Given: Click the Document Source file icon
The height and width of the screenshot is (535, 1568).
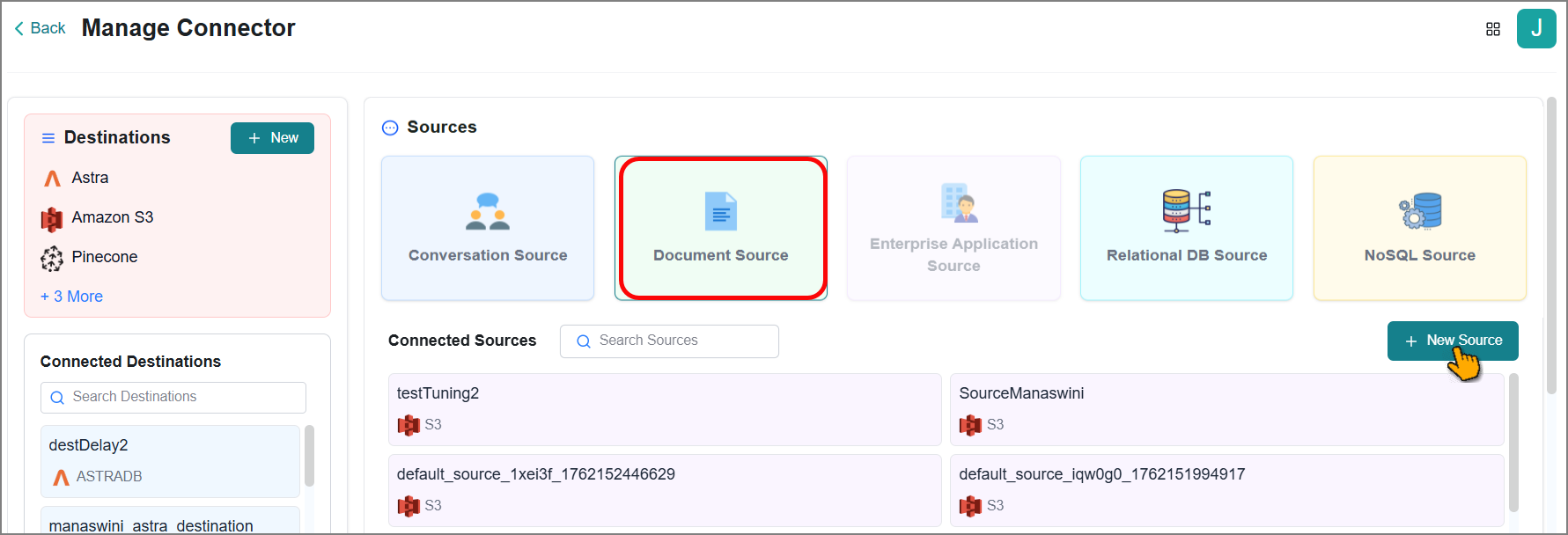Looking at the screenshot, I should pyautogui.click(x=721, y=211).
